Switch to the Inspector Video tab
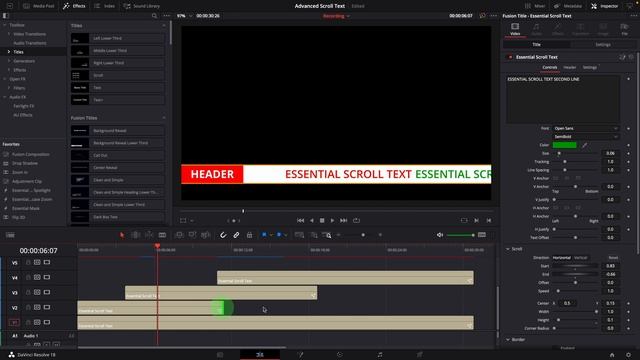Screen dimensions: 640x360 (x=515, y=29)
